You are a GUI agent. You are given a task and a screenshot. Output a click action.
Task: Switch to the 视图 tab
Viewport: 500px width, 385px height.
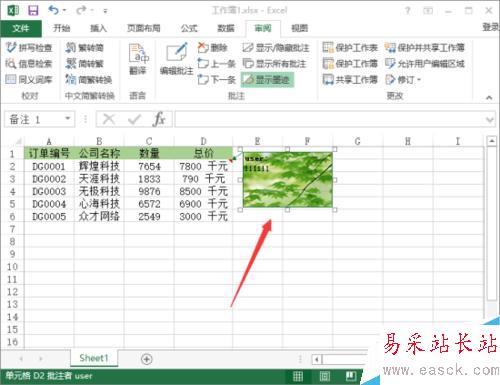pos(299,28)
